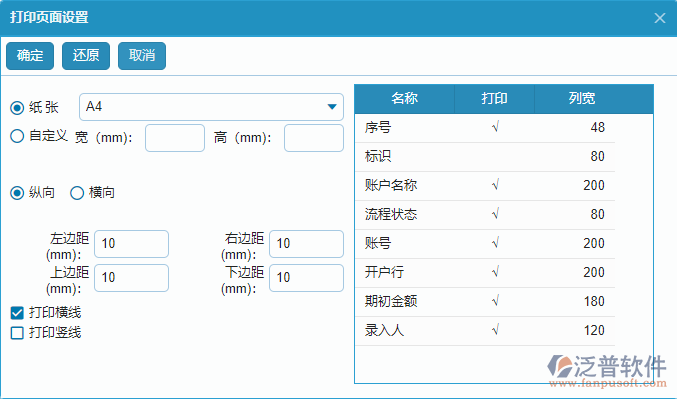Click the 确定 confirm button

point(30,56)
